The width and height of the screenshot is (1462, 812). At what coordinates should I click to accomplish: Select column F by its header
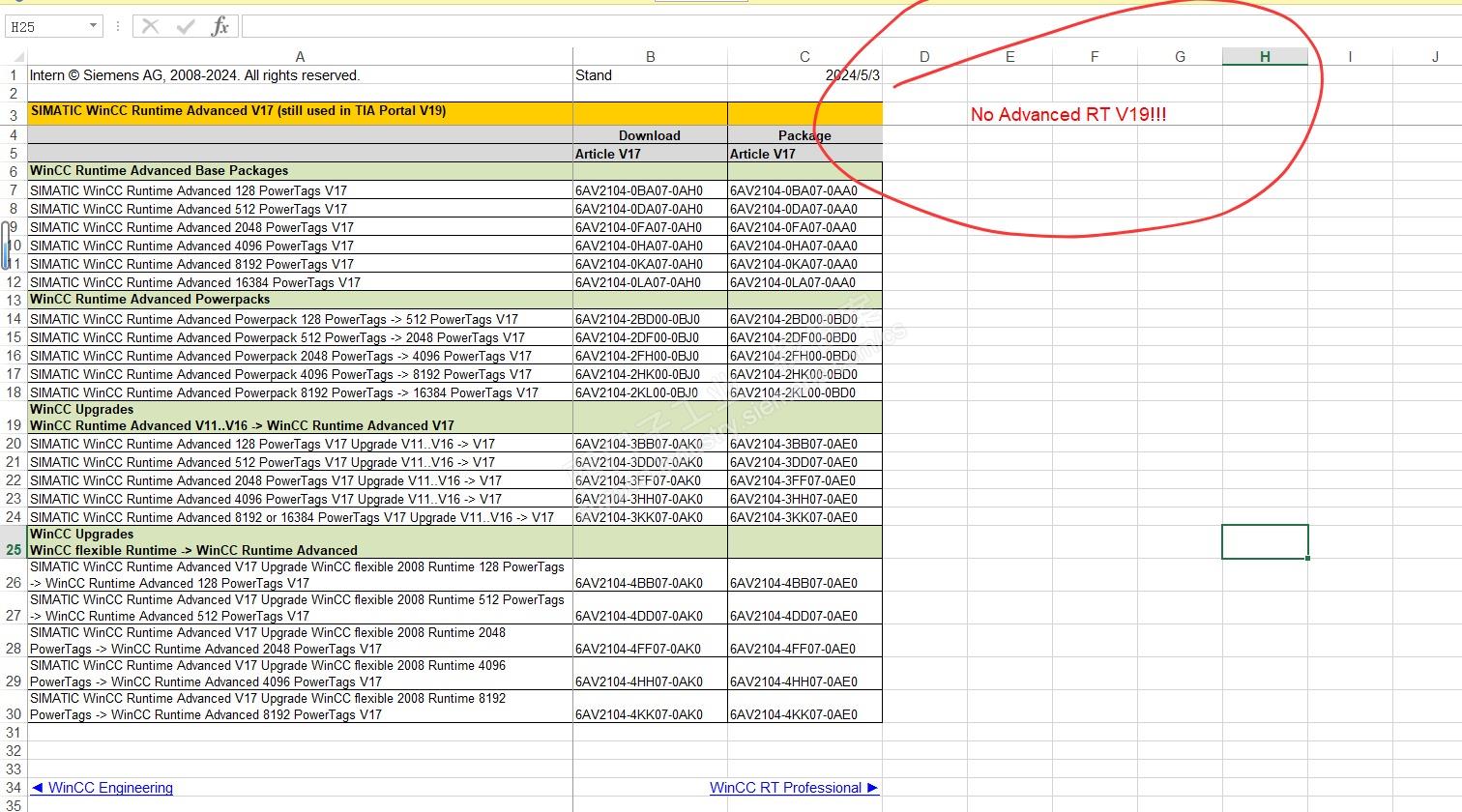tap(1095, 57)
